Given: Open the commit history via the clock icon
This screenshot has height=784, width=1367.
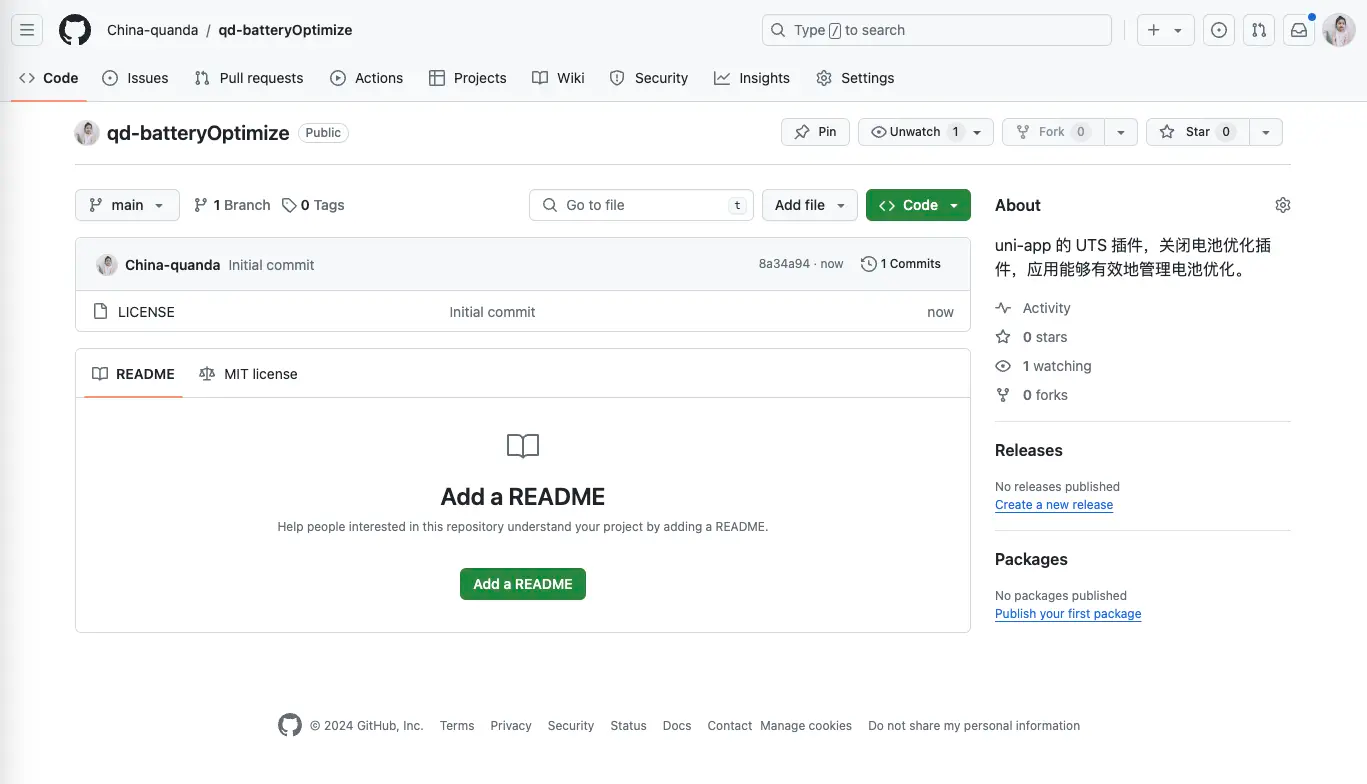Looking at the screenshot, I should [x=900, y=263].
